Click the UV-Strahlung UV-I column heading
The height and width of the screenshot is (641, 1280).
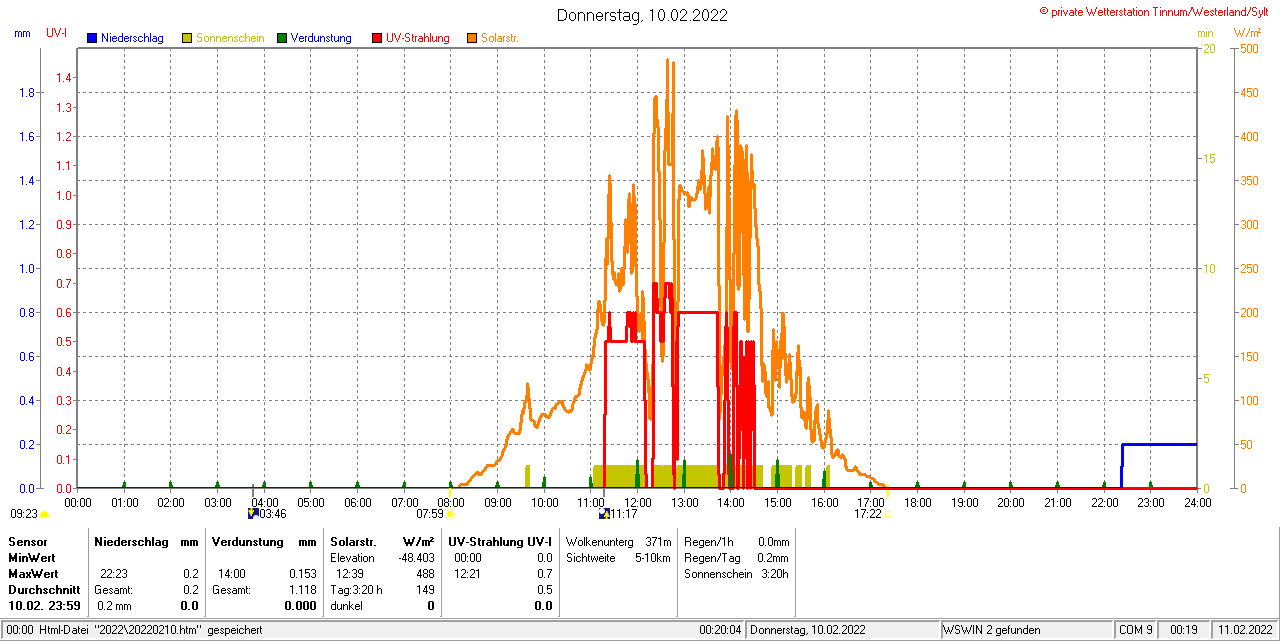pos(499,541)
